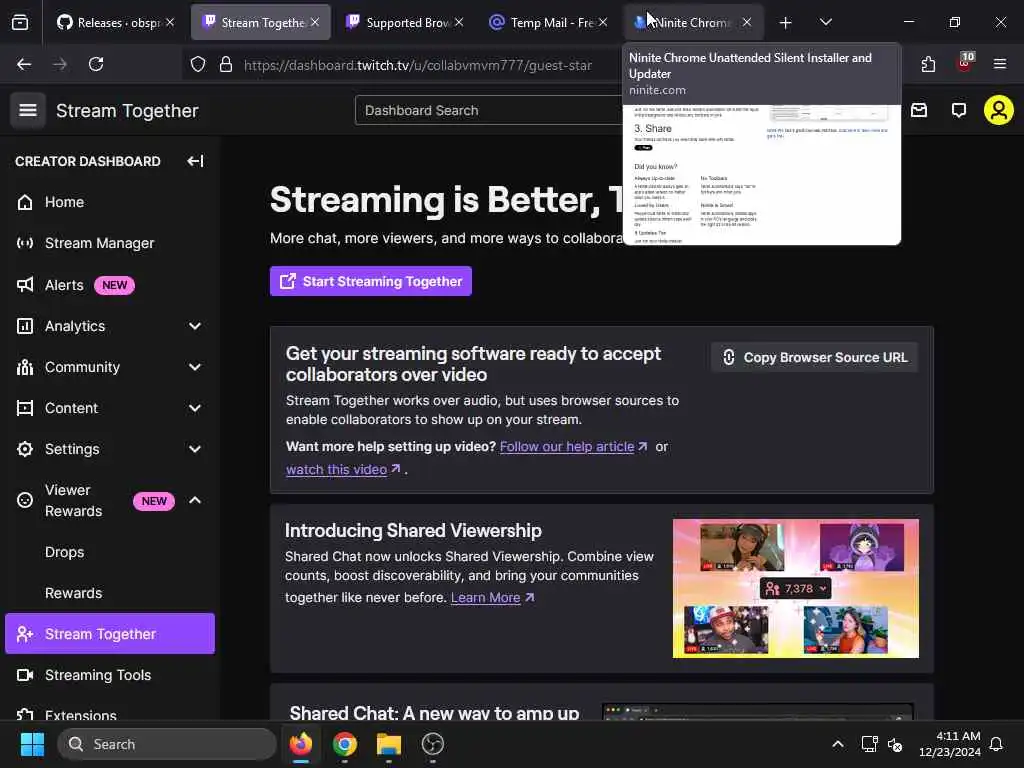The width and height of the screenshot is (1024, 768).
Task: Open network status tray icon
Action: 869,744
